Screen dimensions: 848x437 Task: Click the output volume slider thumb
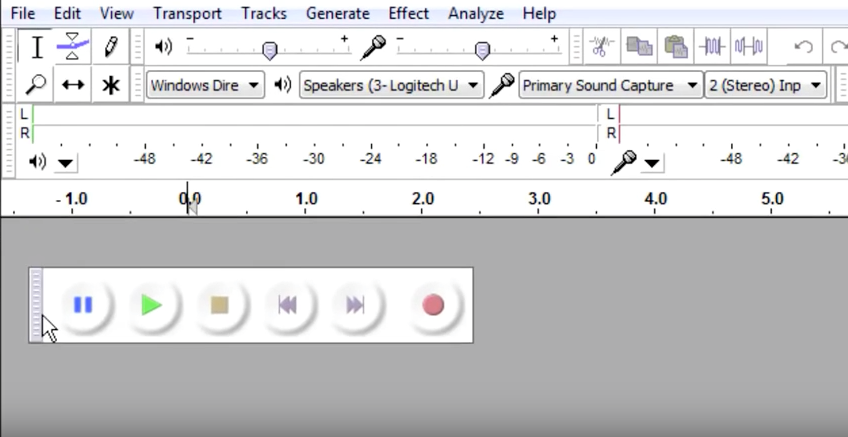pos(269,51)
